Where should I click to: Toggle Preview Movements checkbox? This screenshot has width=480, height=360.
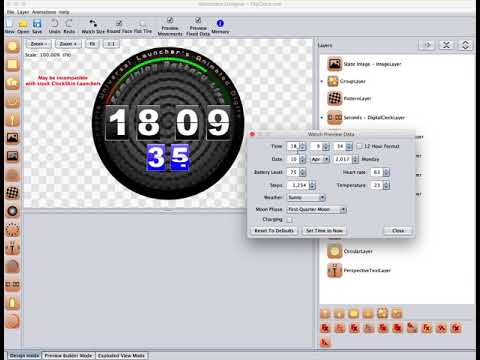click(x=170, y=20)
